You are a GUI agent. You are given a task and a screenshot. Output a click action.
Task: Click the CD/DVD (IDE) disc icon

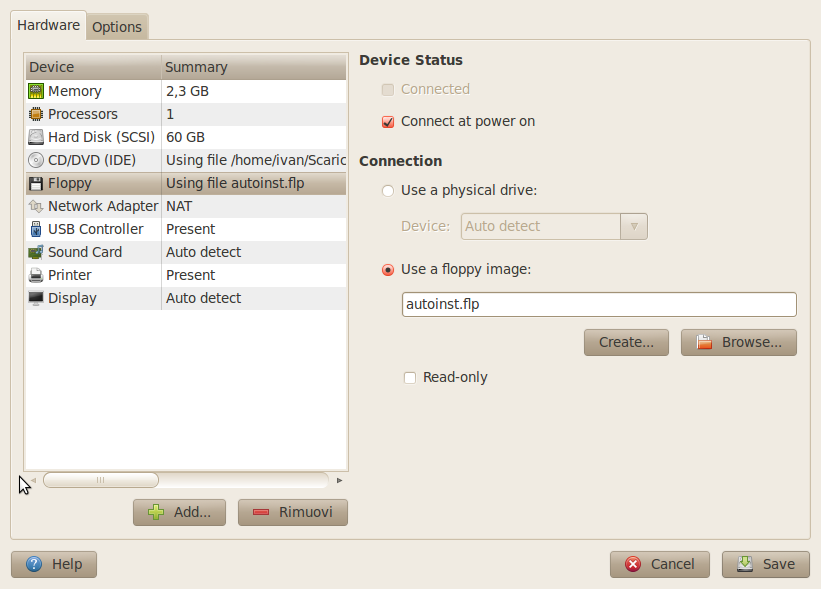click(x=36, y=160)
